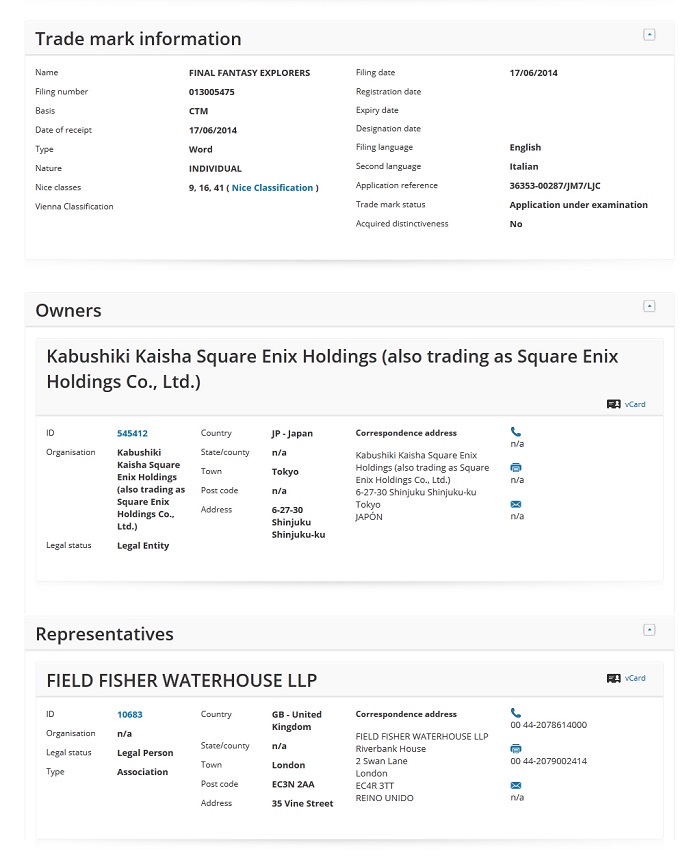Open representative ID 10683 link
This screenshot has width=700, height=862.
[130, 715]
